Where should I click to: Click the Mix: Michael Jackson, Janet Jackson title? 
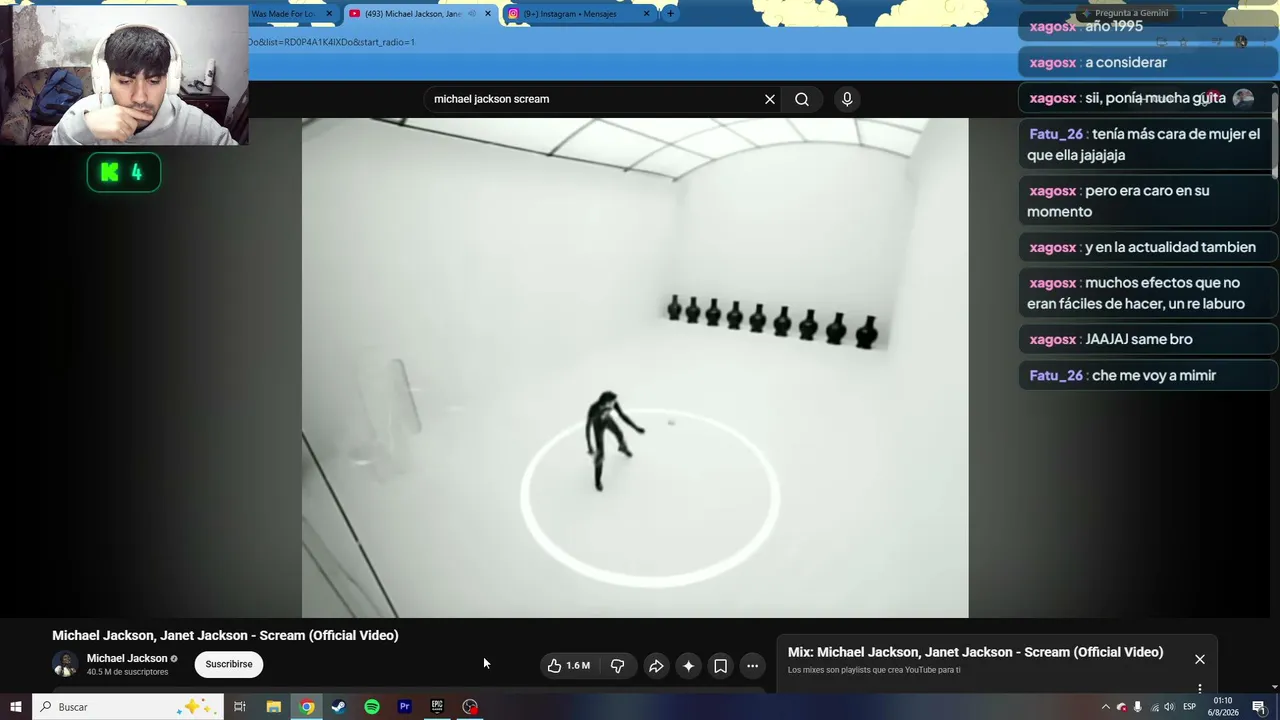[x=975, y=652]
